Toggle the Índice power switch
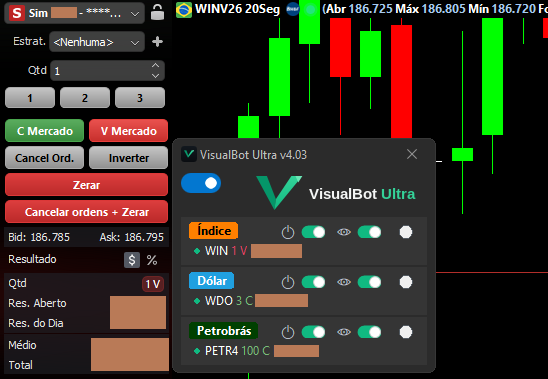Viewport: 548px width, 379px height. [313, 232]
